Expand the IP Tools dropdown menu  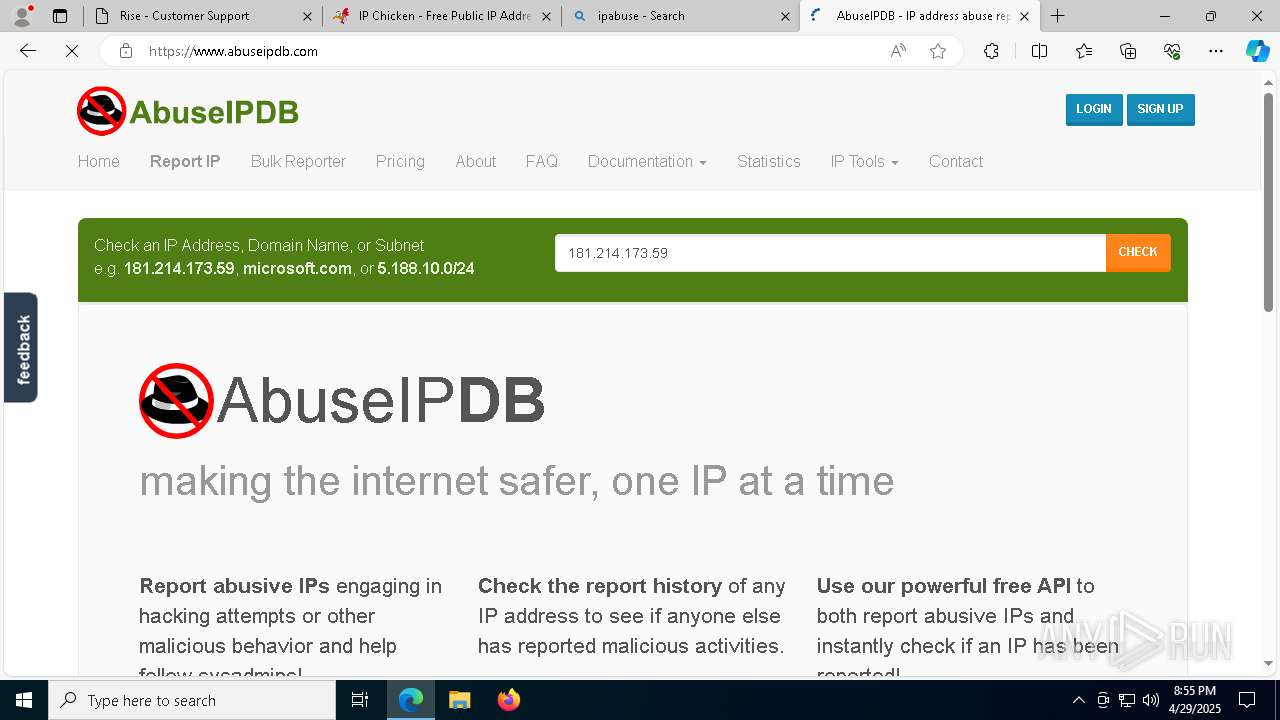click(x=864, y=161)
